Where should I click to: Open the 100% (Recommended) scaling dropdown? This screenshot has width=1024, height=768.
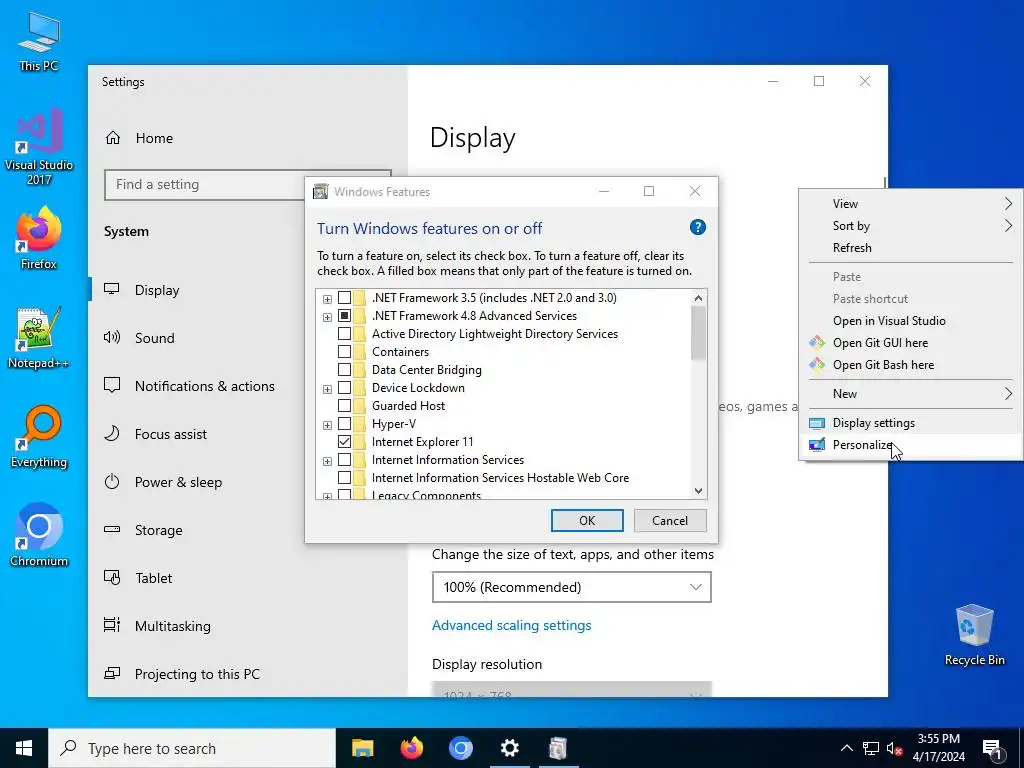571,587
